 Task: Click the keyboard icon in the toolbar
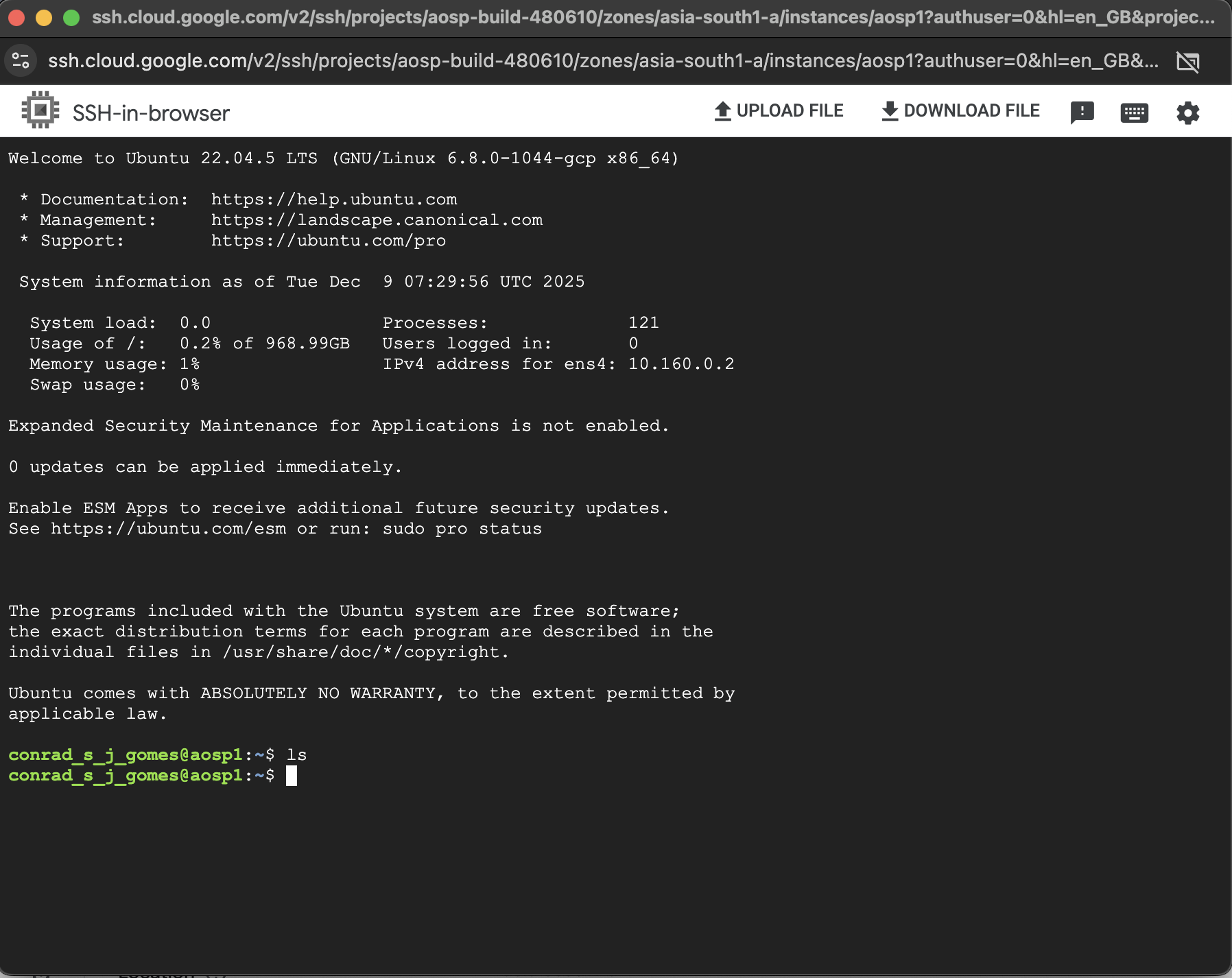click(1135, 112)
